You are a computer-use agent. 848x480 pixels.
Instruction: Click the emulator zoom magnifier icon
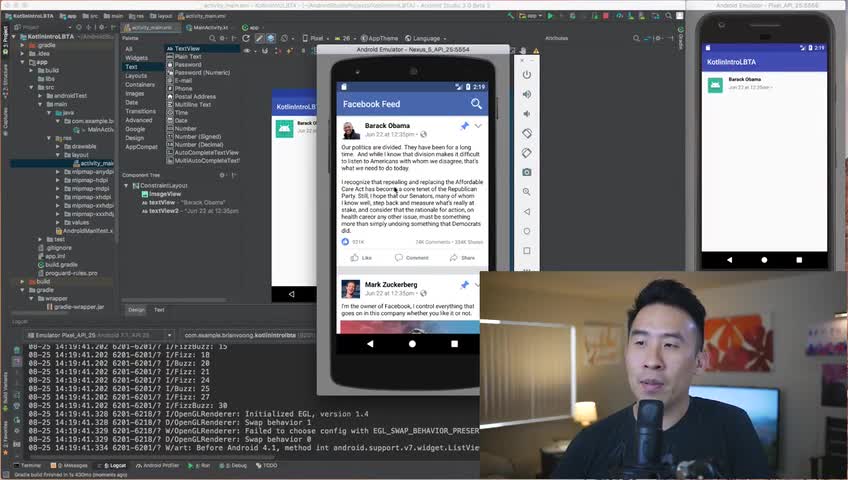[x=527, y=191]
